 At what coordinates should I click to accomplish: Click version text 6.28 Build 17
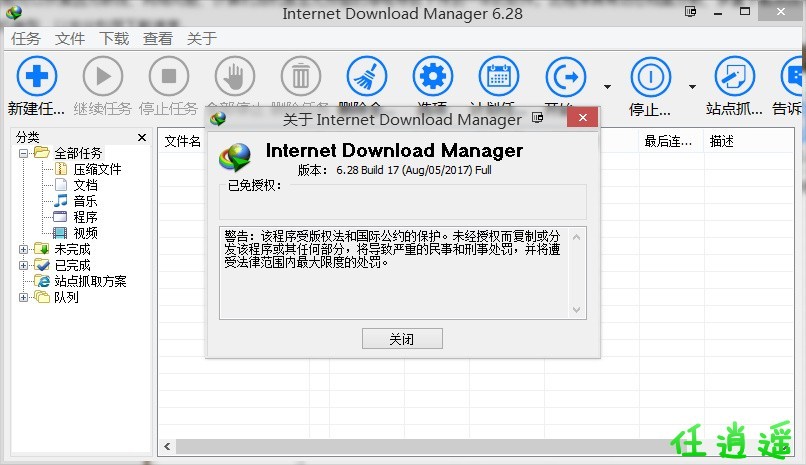394,170
